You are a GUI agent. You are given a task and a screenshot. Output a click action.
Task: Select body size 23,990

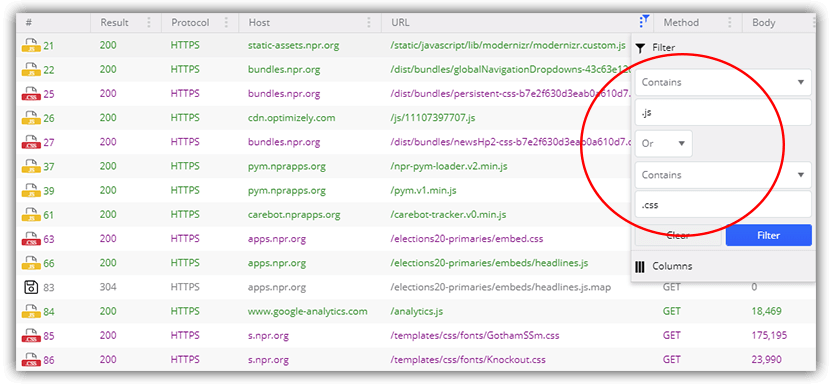pyautogui.click(x=766, y=360)
